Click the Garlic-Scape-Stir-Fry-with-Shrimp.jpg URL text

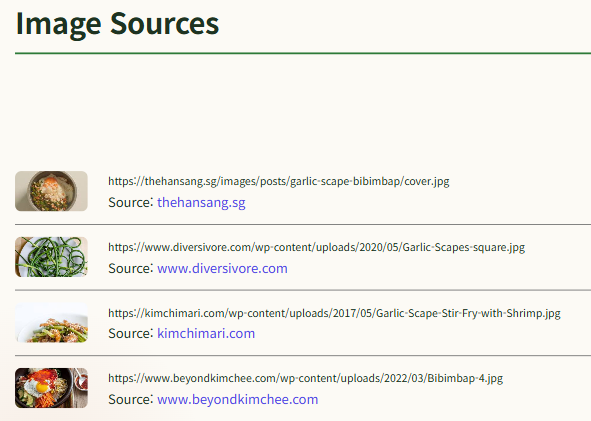(x=334, y=313)
